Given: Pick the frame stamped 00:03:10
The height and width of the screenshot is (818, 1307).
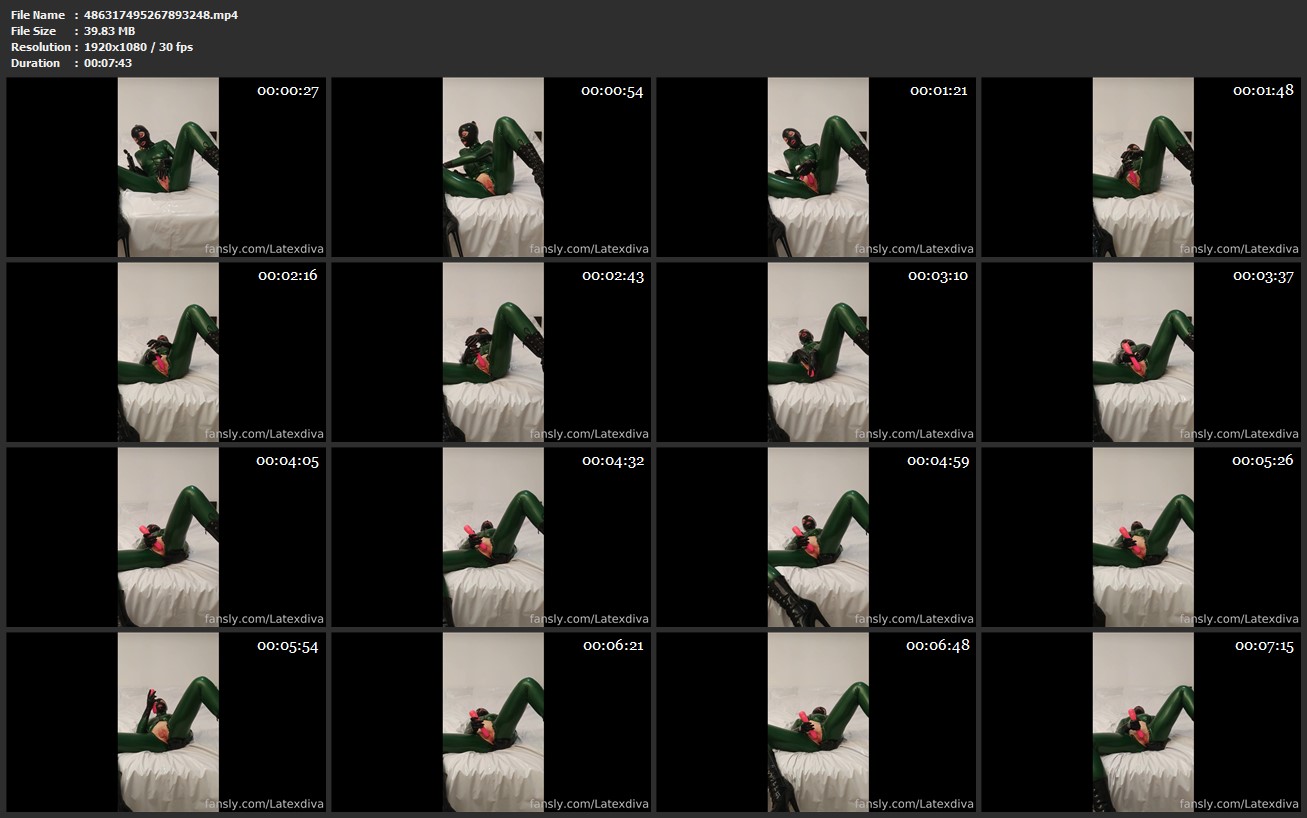Looking at the screenshot, I should tap(816, 352).
